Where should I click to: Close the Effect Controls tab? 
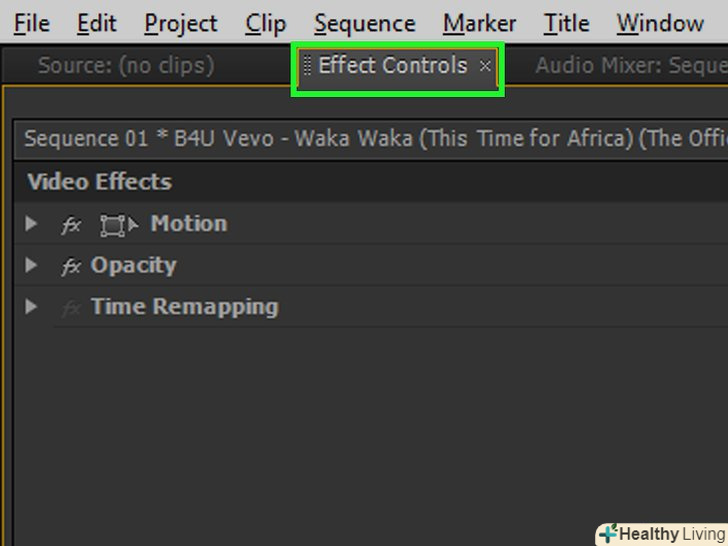coord(485,66)
